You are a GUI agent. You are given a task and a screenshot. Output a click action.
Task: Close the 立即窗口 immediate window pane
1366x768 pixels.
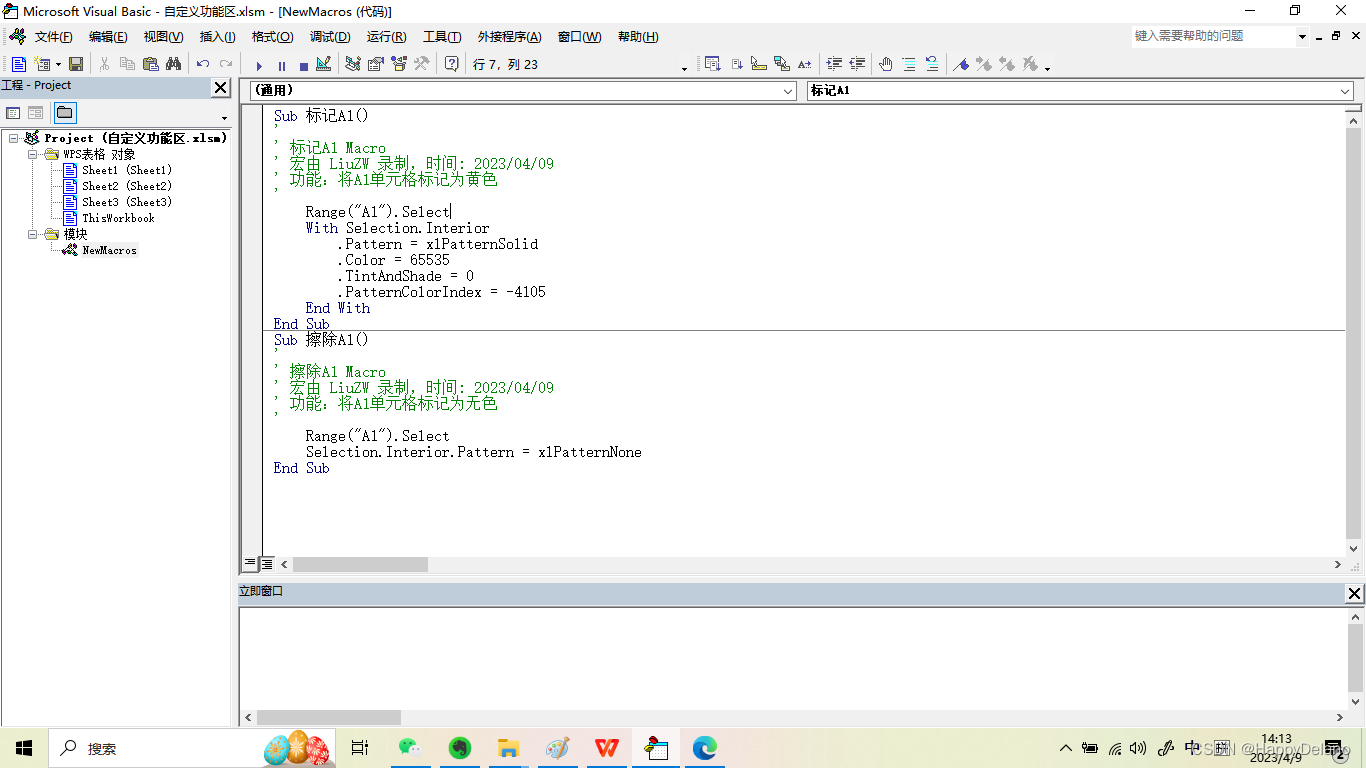pos(1354,593)
